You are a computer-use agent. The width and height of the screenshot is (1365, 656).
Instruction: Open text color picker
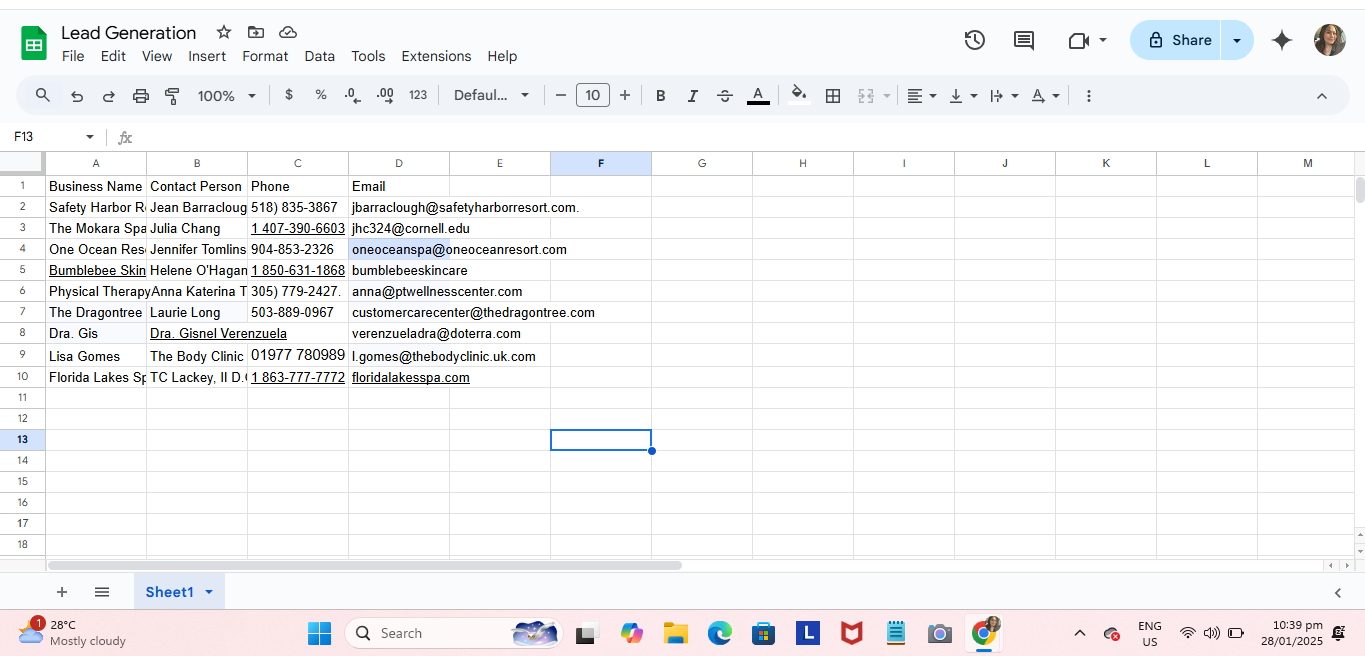(x=758, y=96)
